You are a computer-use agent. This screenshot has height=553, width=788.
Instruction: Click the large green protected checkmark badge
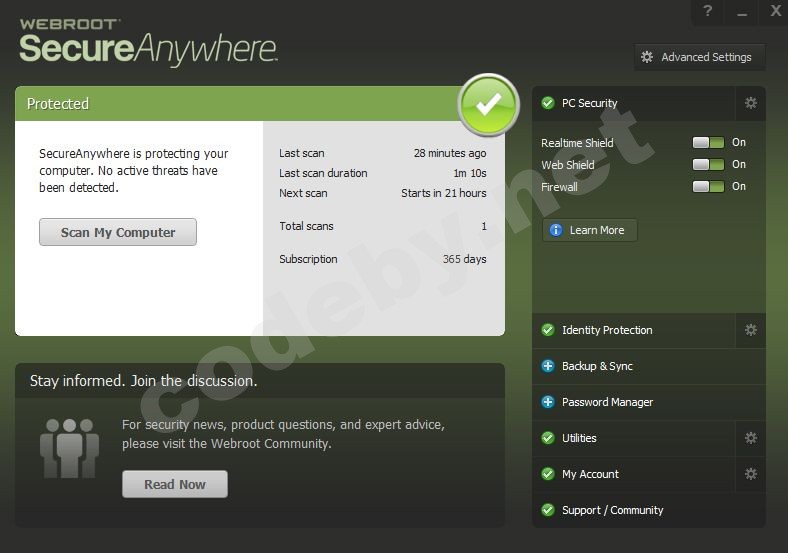click(488, 105)
